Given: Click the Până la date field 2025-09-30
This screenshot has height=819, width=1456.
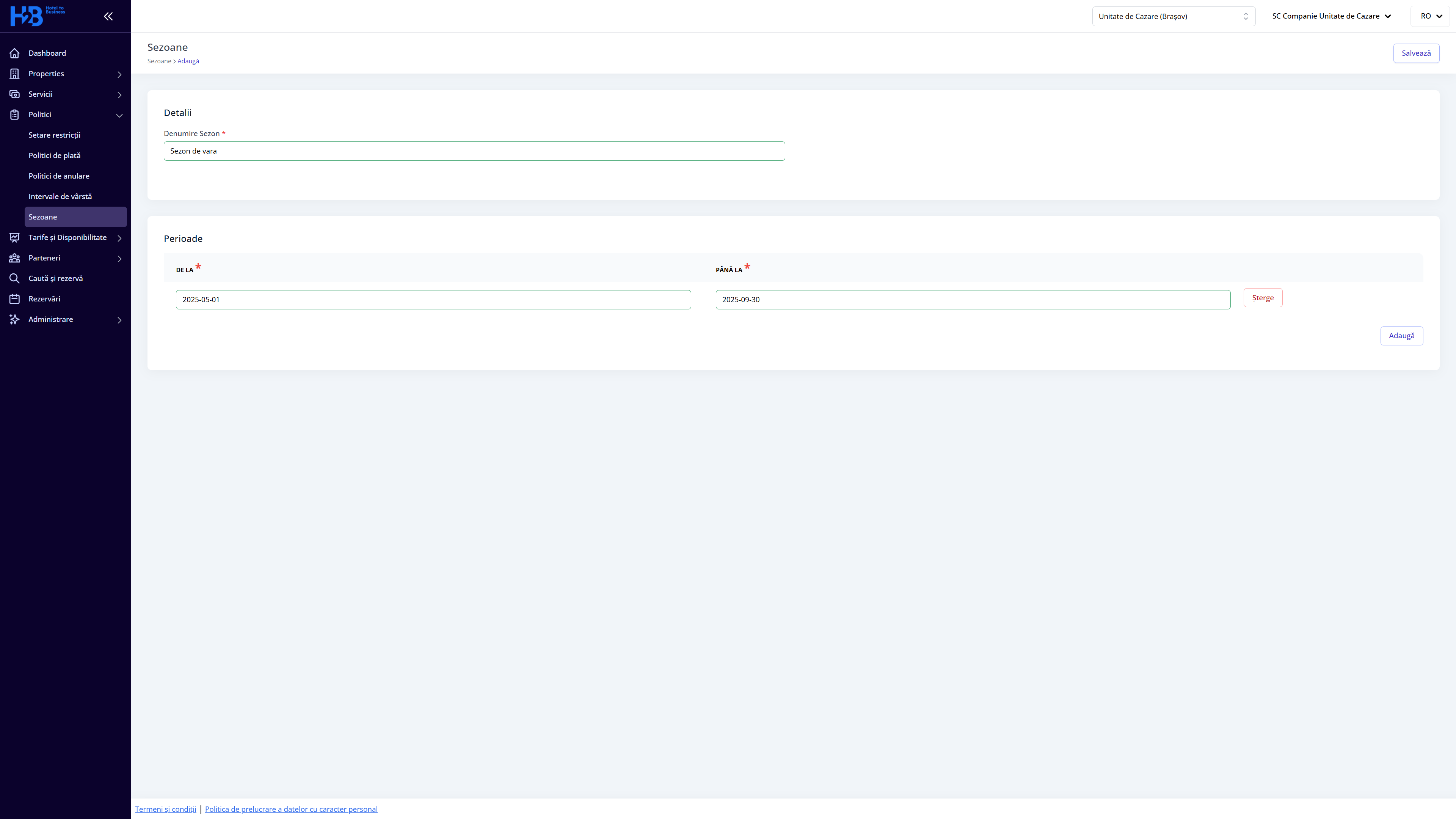Looking at the screenshot, I should coord(973,300).
